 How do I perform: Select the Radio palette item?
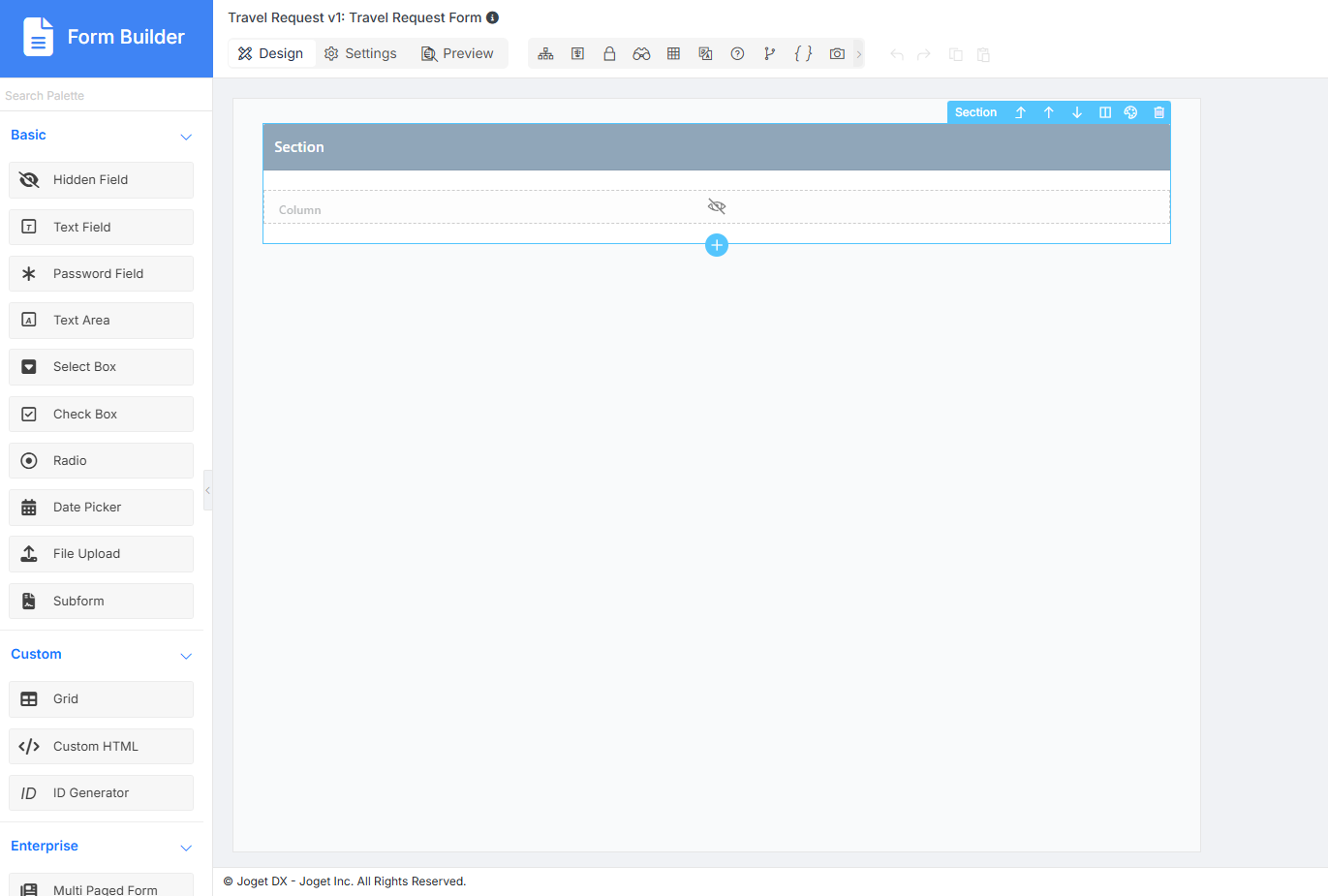pyautogui.click(x=101, y=460)
